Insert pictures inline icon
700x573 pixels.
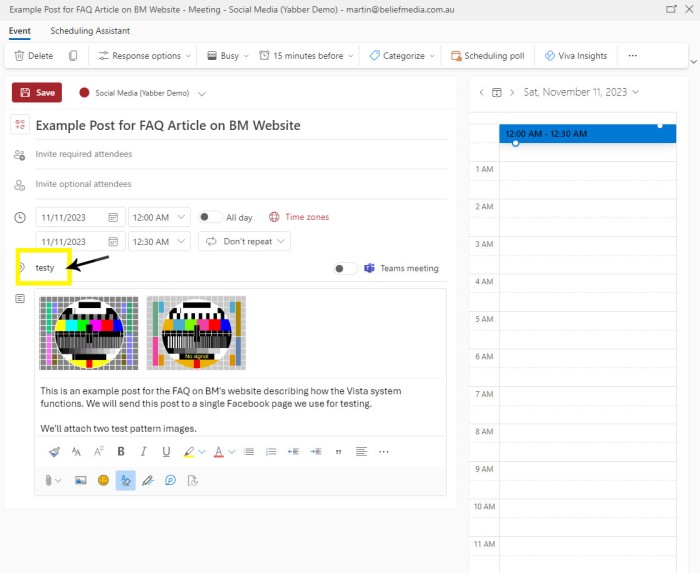[x=81, y=481]
